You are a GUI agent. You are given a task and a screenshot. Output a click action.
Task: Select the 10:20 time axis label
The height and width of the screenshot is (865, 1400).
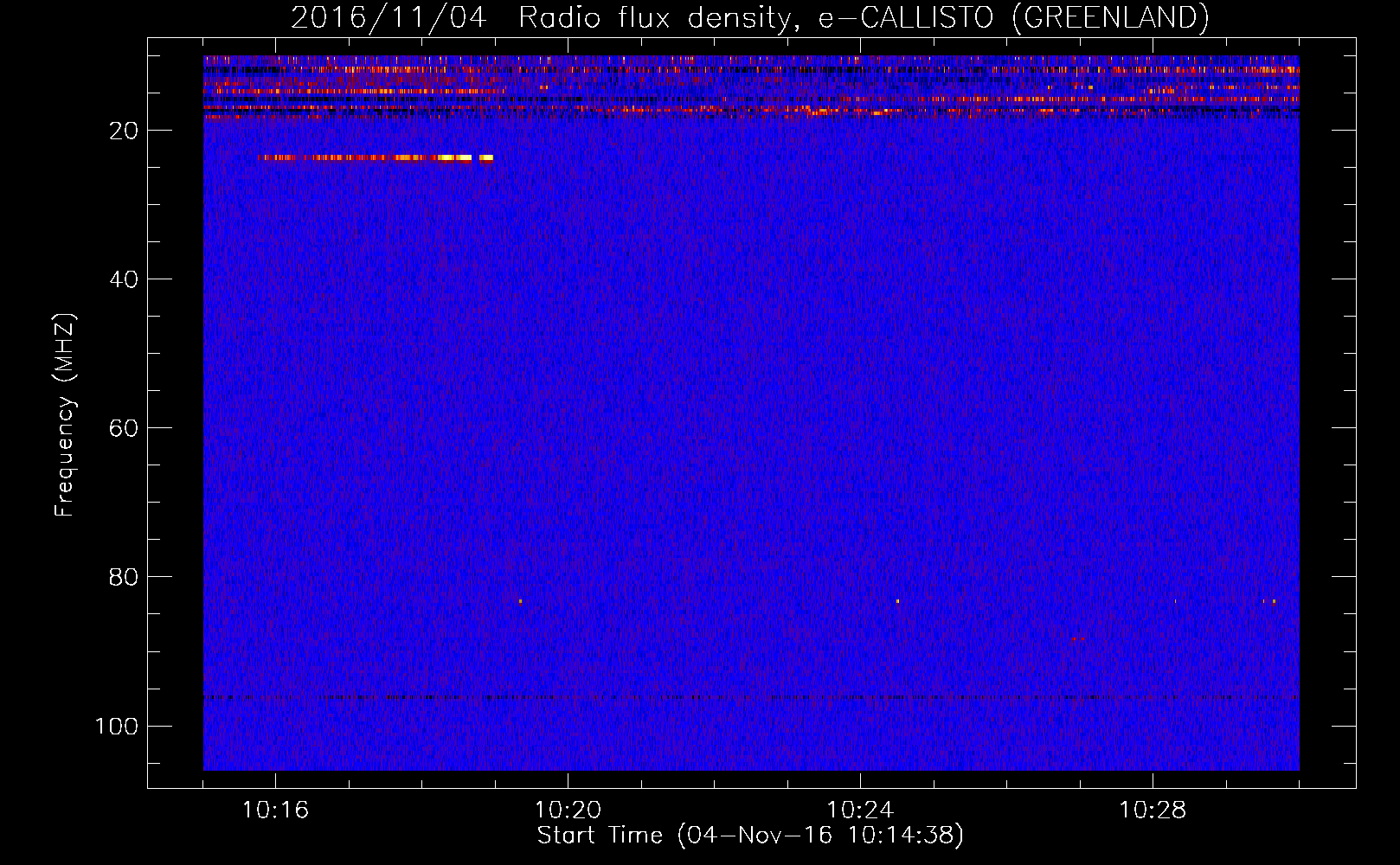[568, 811]
